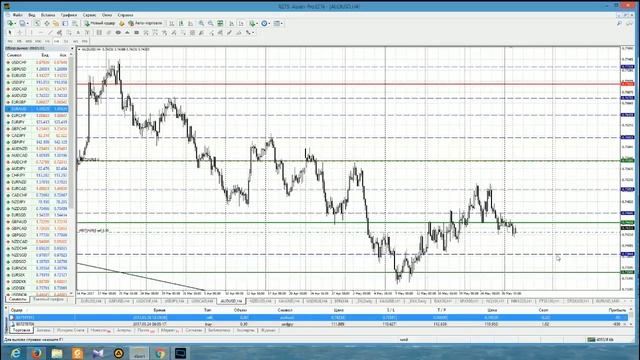
Task: Switch chart to bar chart icon
Action: [x=172, y=23]
